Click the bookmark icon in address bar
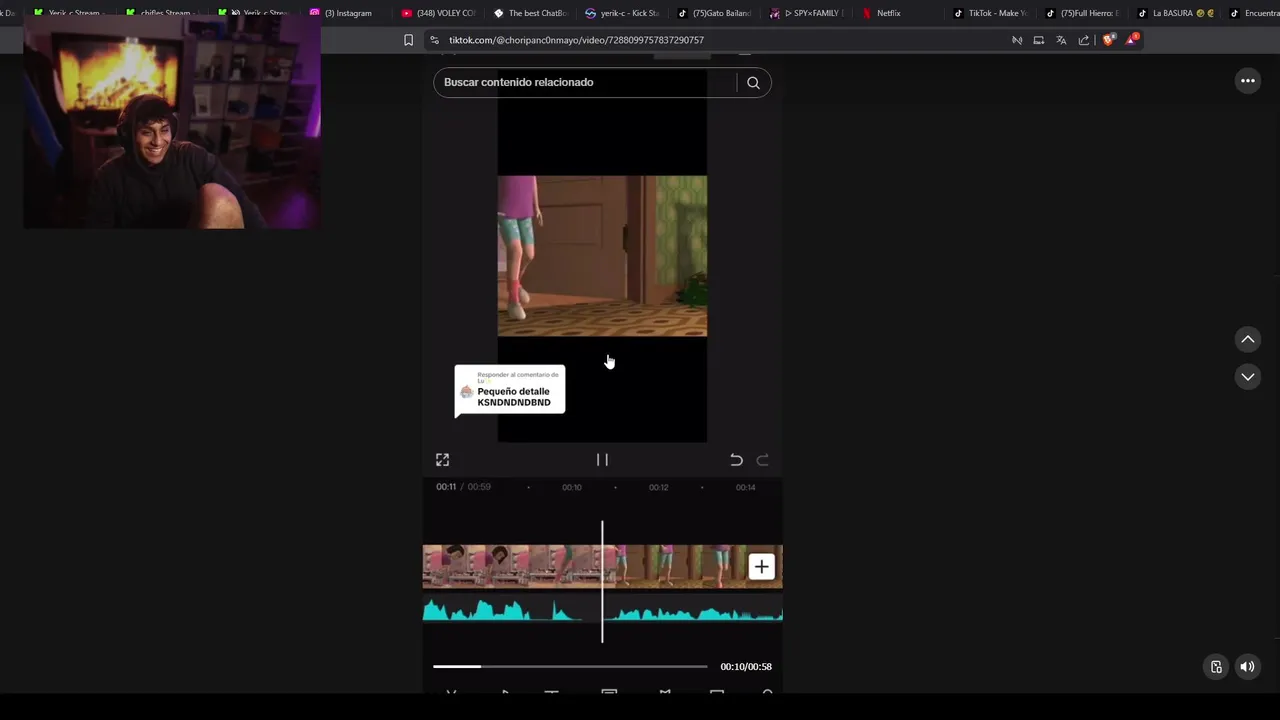 click(408, 40)
